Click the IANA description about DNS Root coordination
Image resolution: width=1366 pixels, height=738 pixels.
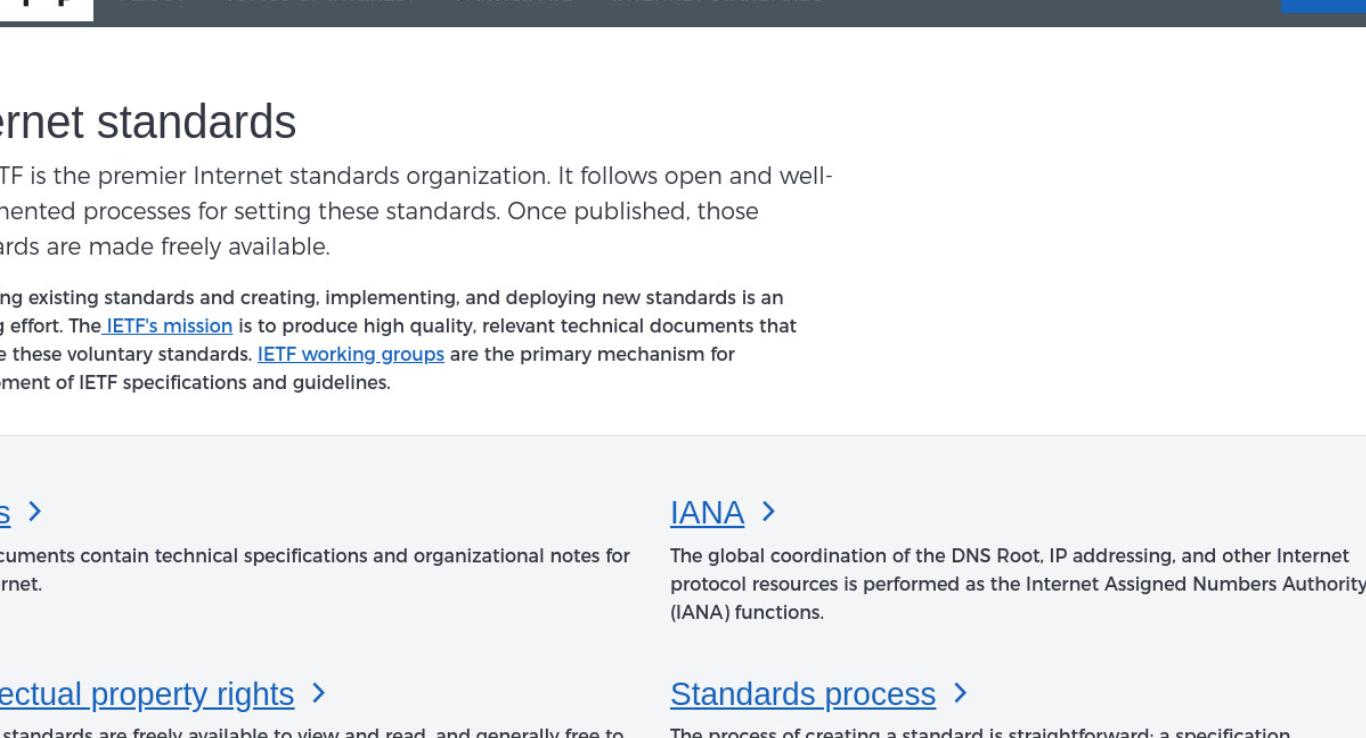pyautogui.click(x=1018, y=584)
